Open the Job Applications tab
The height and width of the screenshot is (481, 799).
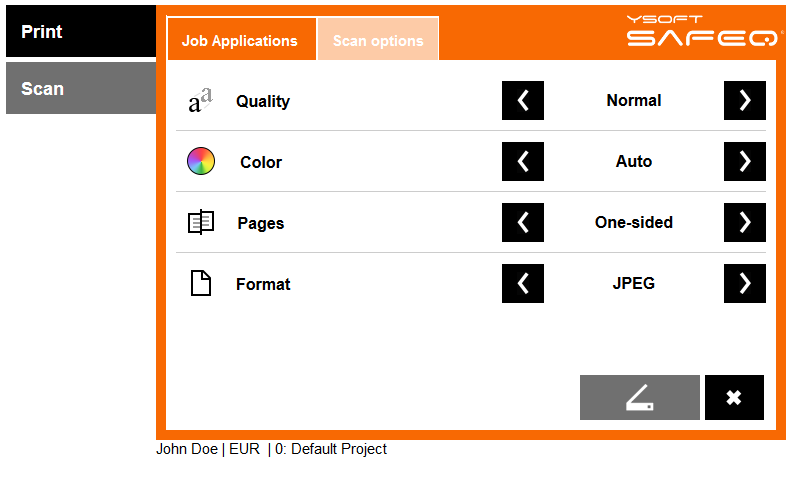click(x=240, y=40)
